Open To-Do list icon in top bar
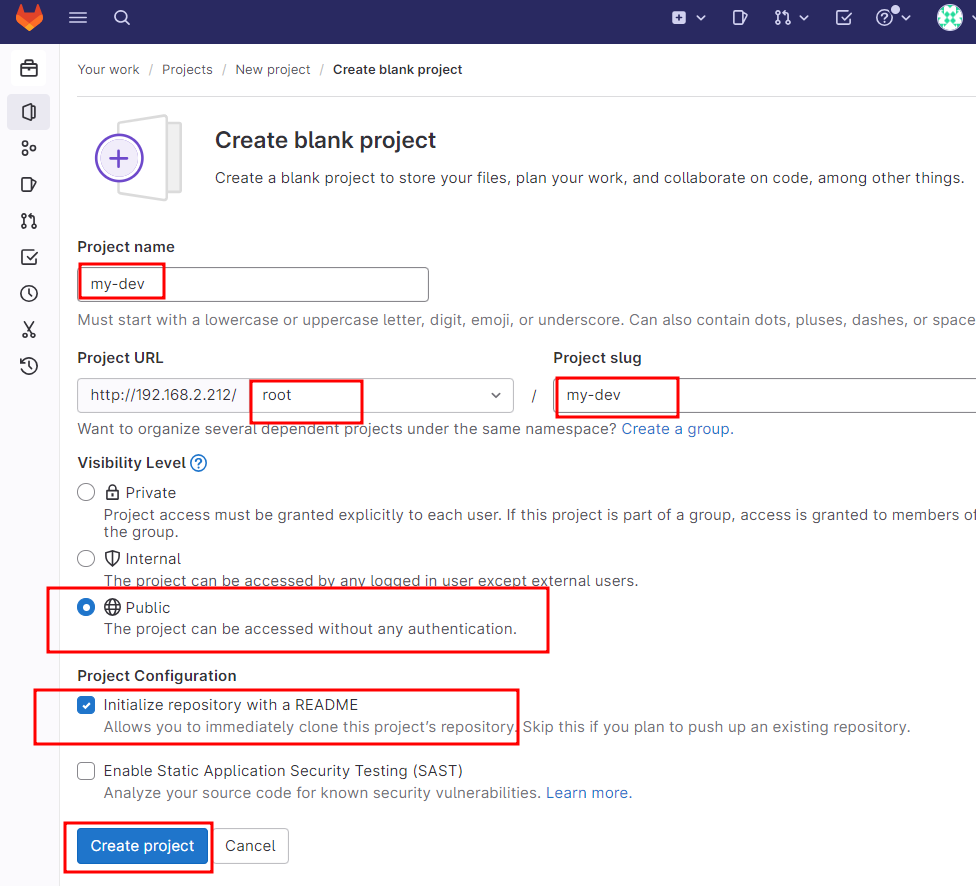 pyautogui.click(x=843, y=17)
